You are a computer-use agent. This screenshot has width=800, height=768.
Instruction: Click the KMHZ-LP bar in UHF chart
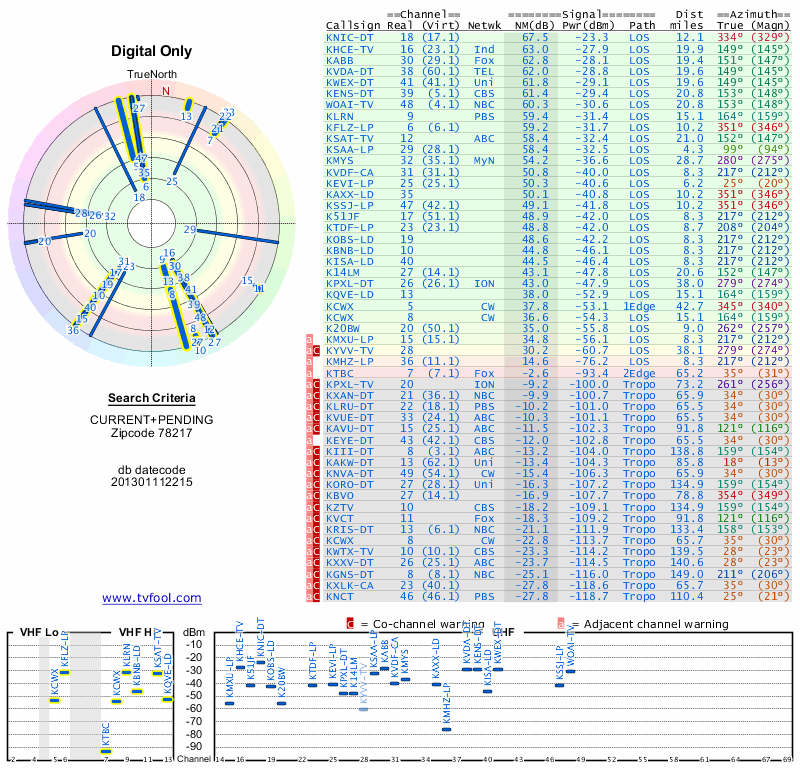446,729
